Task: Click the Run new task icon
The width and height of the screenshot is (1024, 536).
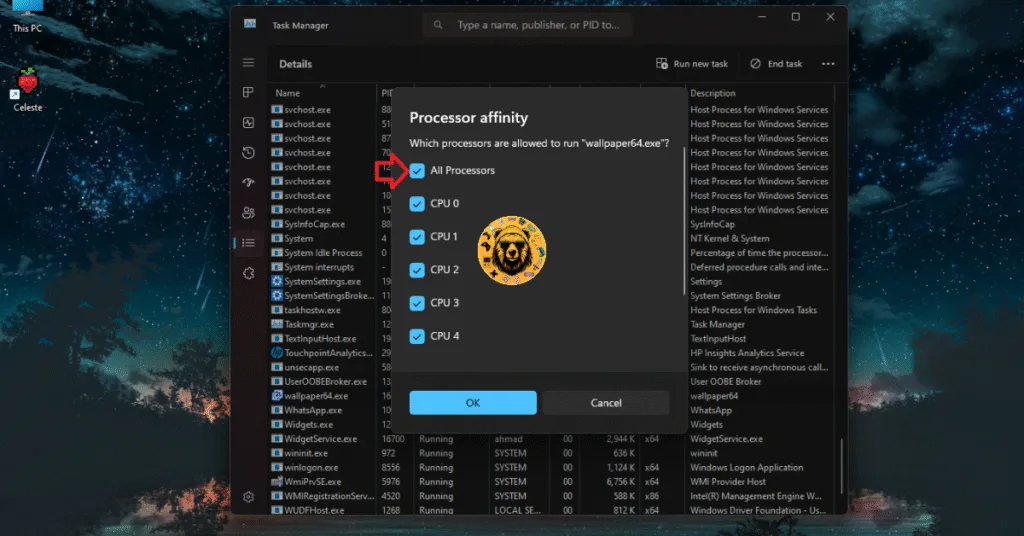Action: tap(662, 63)
